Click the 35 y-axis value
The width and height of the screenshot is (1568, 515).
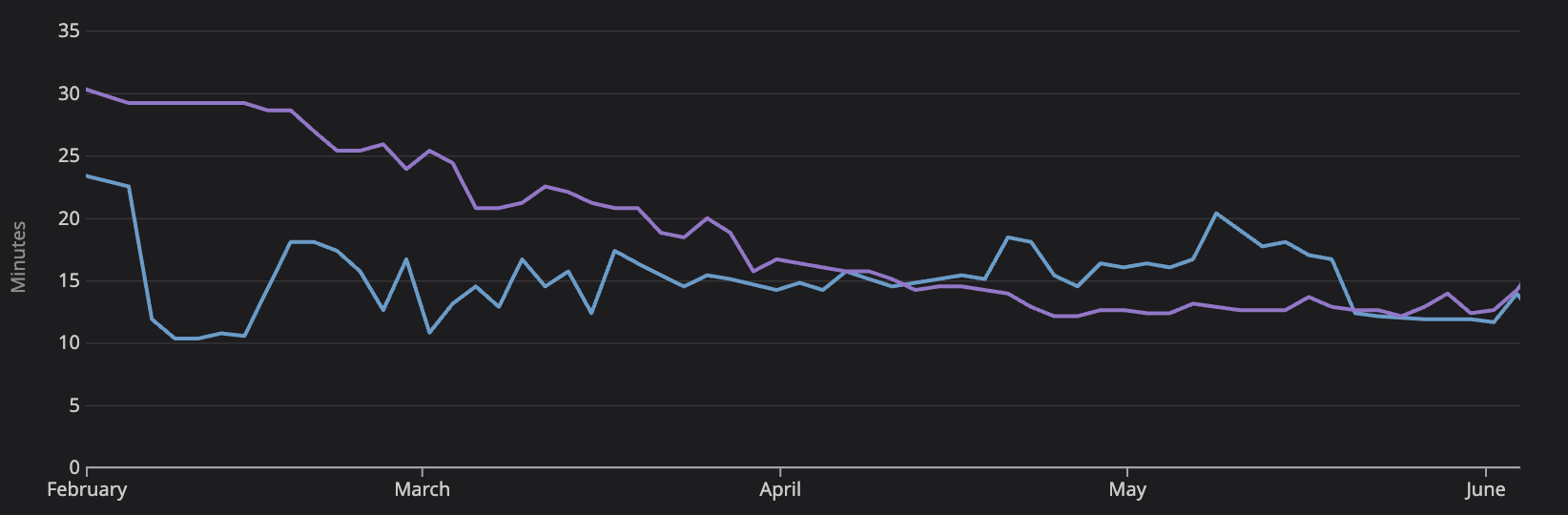[x=69, y=31]
